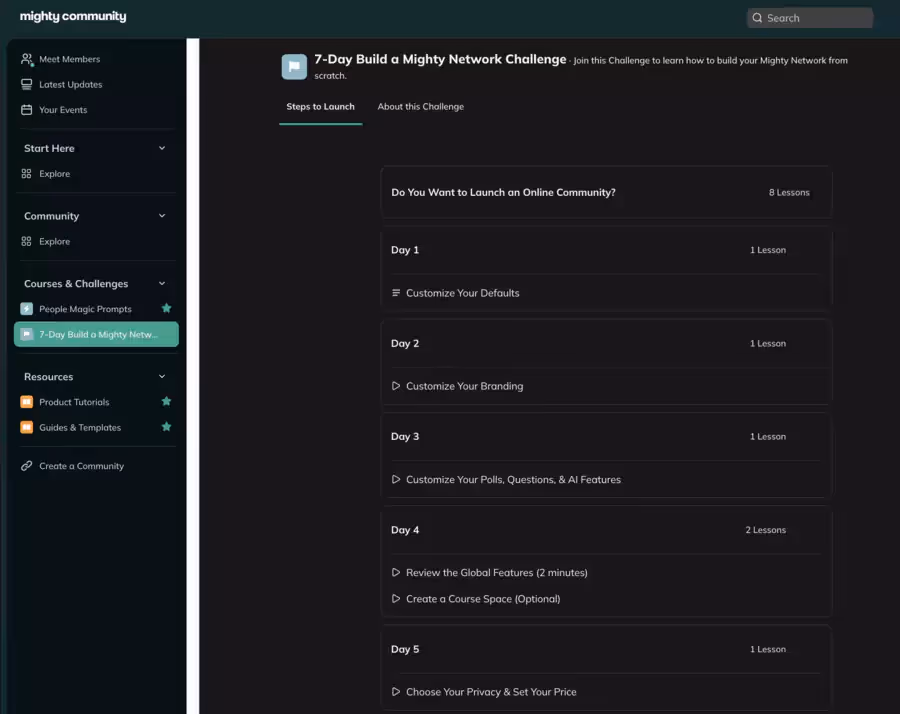Viewport: 900px width, 714px height.
Task: Switch to the About this Challenge tab
Action: click(x=421, y=107)
